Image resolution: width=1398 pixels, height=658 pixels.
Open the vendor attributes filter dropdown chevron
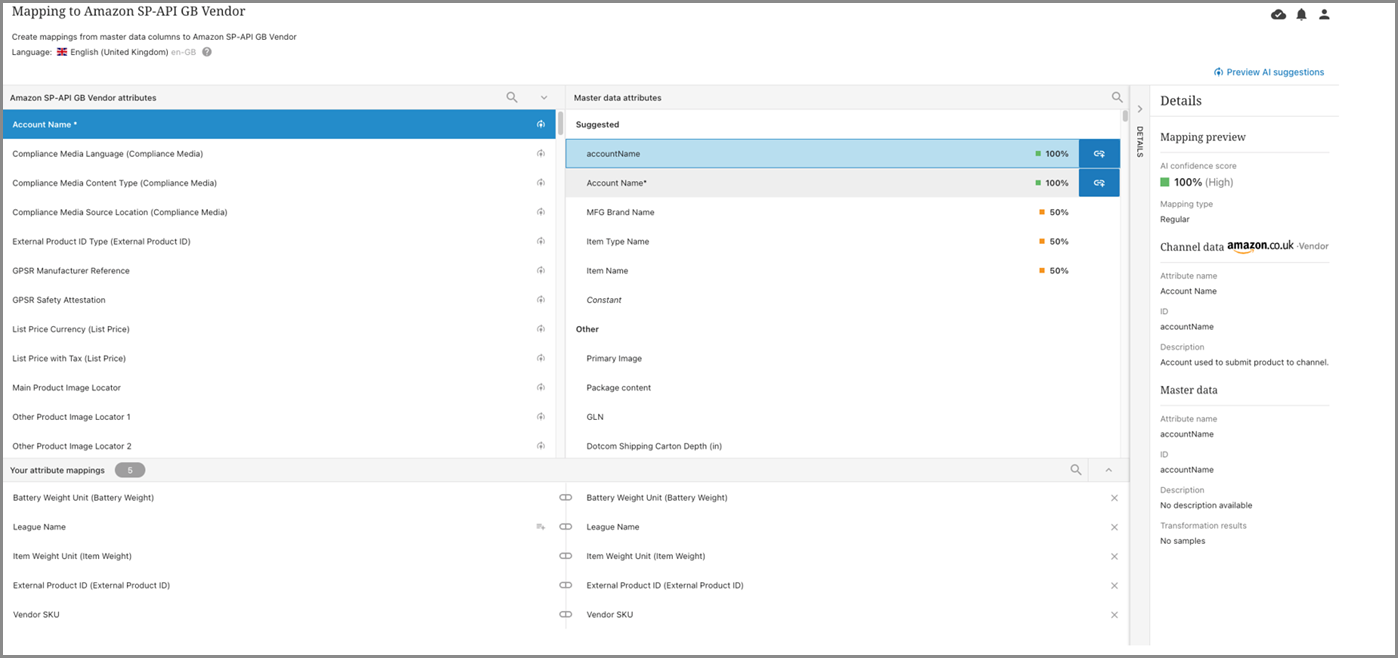(x=544, y=97)
